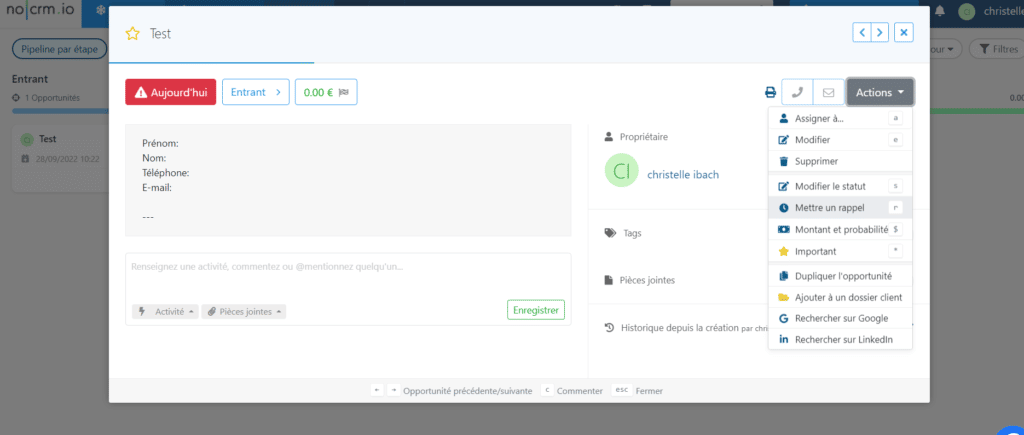Viewport: 1024px width, 435px height.
Task: Click the CI owner avatar
Action: [x=622, y=170]
